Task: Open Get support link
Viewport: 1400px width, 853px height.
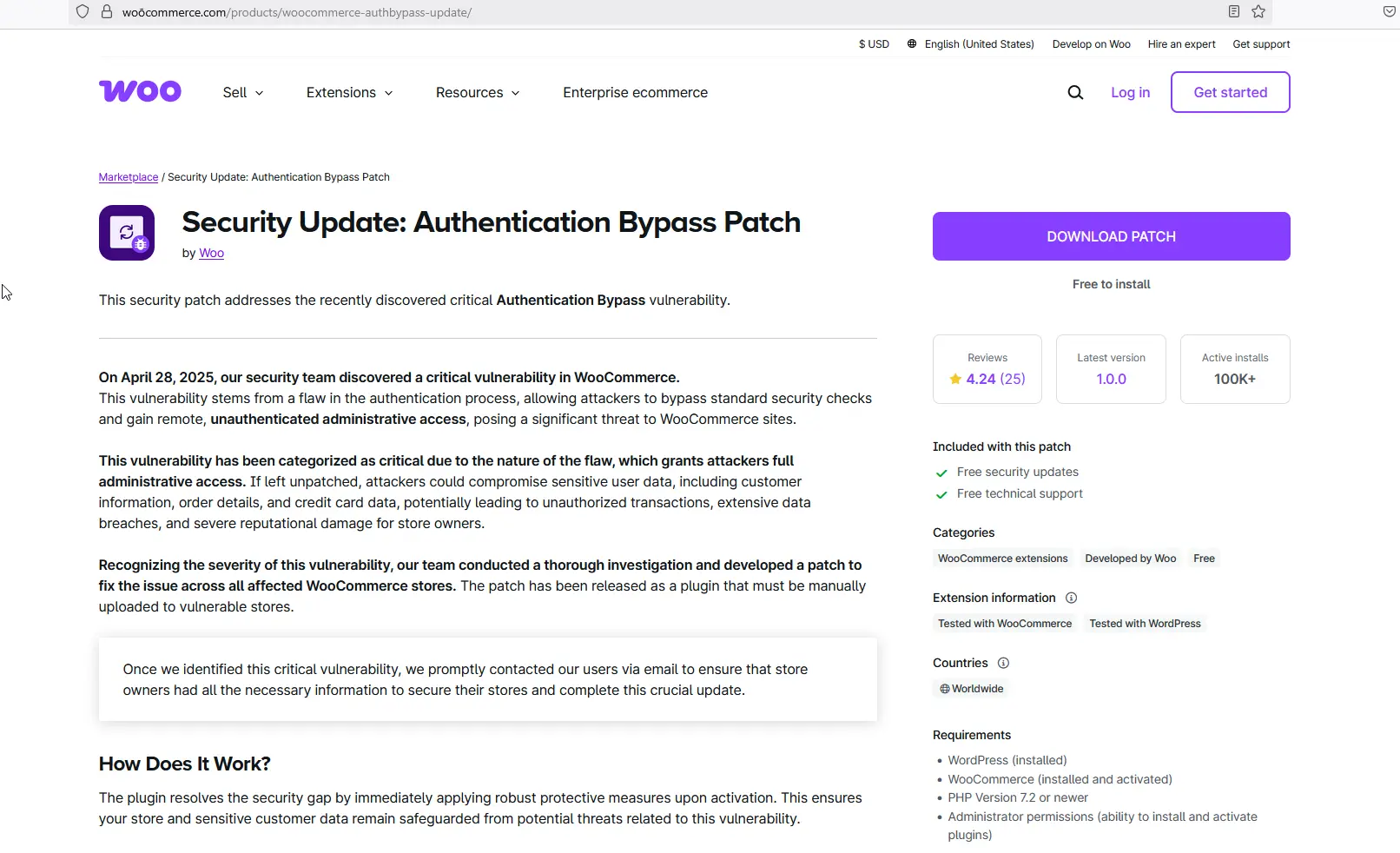Action: (x=1261, y=44)
